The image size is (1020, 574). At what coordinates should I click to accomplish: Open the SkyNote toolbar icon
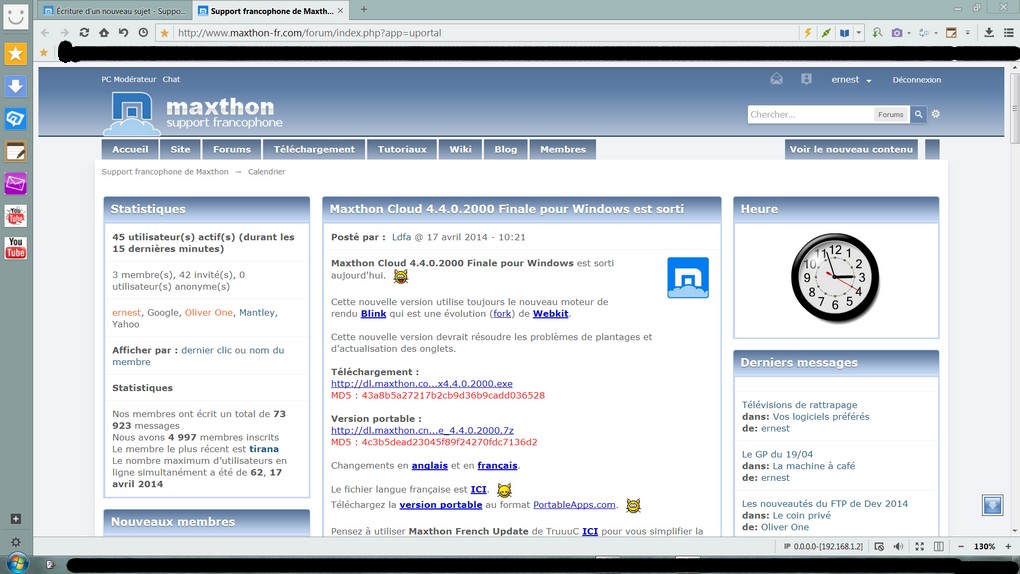tap(951, 33)
